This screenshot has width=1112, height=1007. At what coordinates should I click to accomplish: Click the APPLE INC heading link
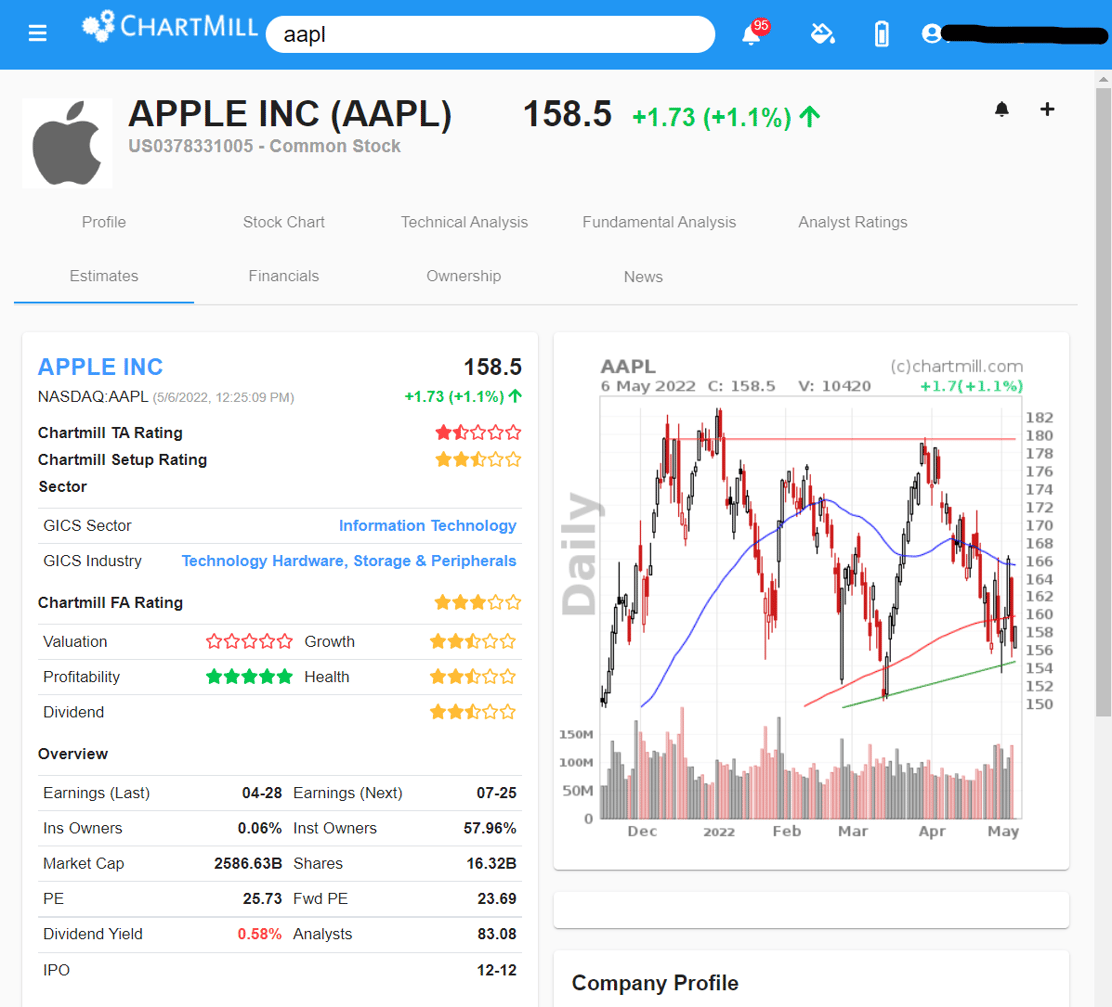tap(100, 367)
